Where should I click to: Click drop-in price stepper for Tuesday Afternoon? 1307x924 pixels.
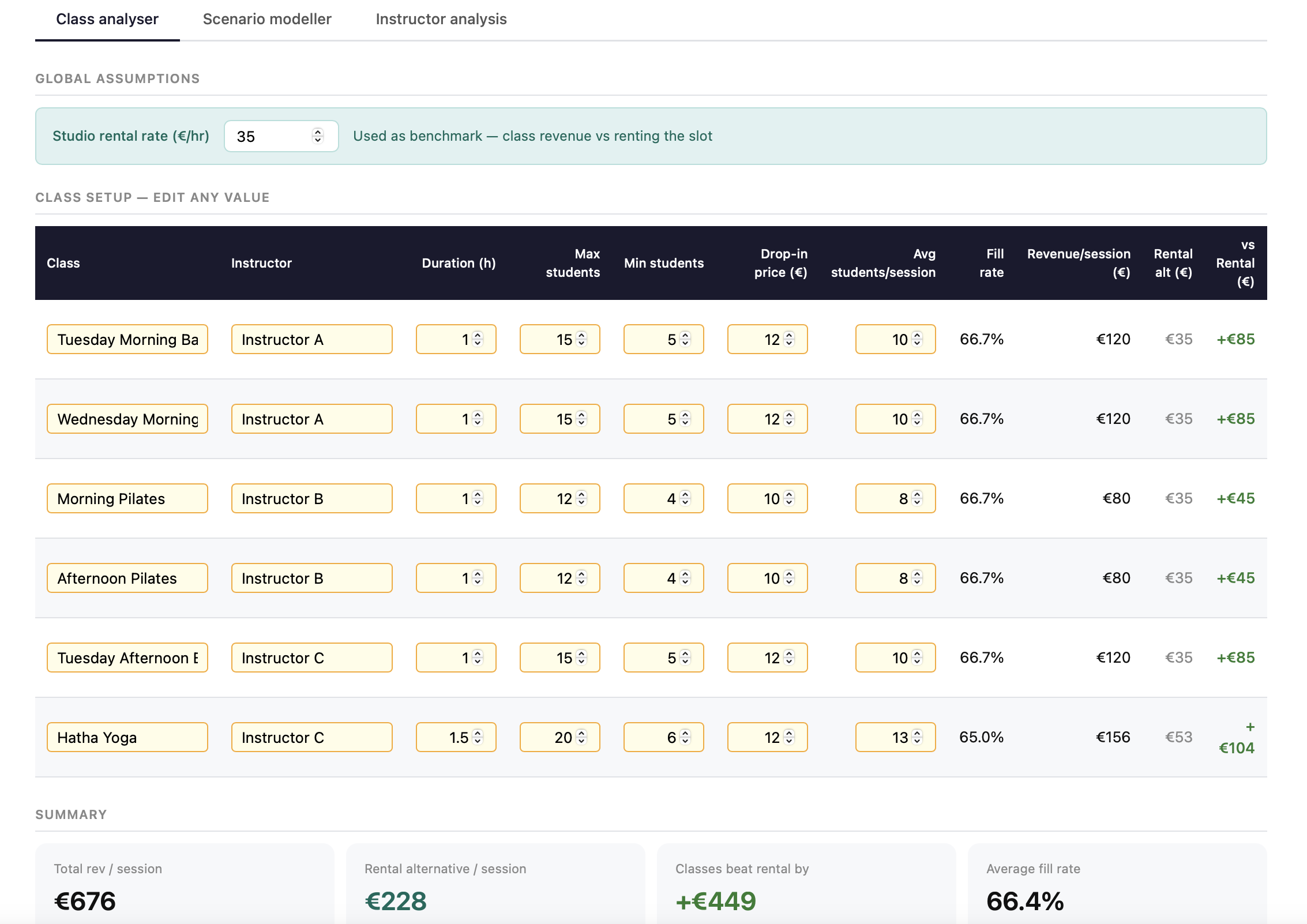pos(789,658)
